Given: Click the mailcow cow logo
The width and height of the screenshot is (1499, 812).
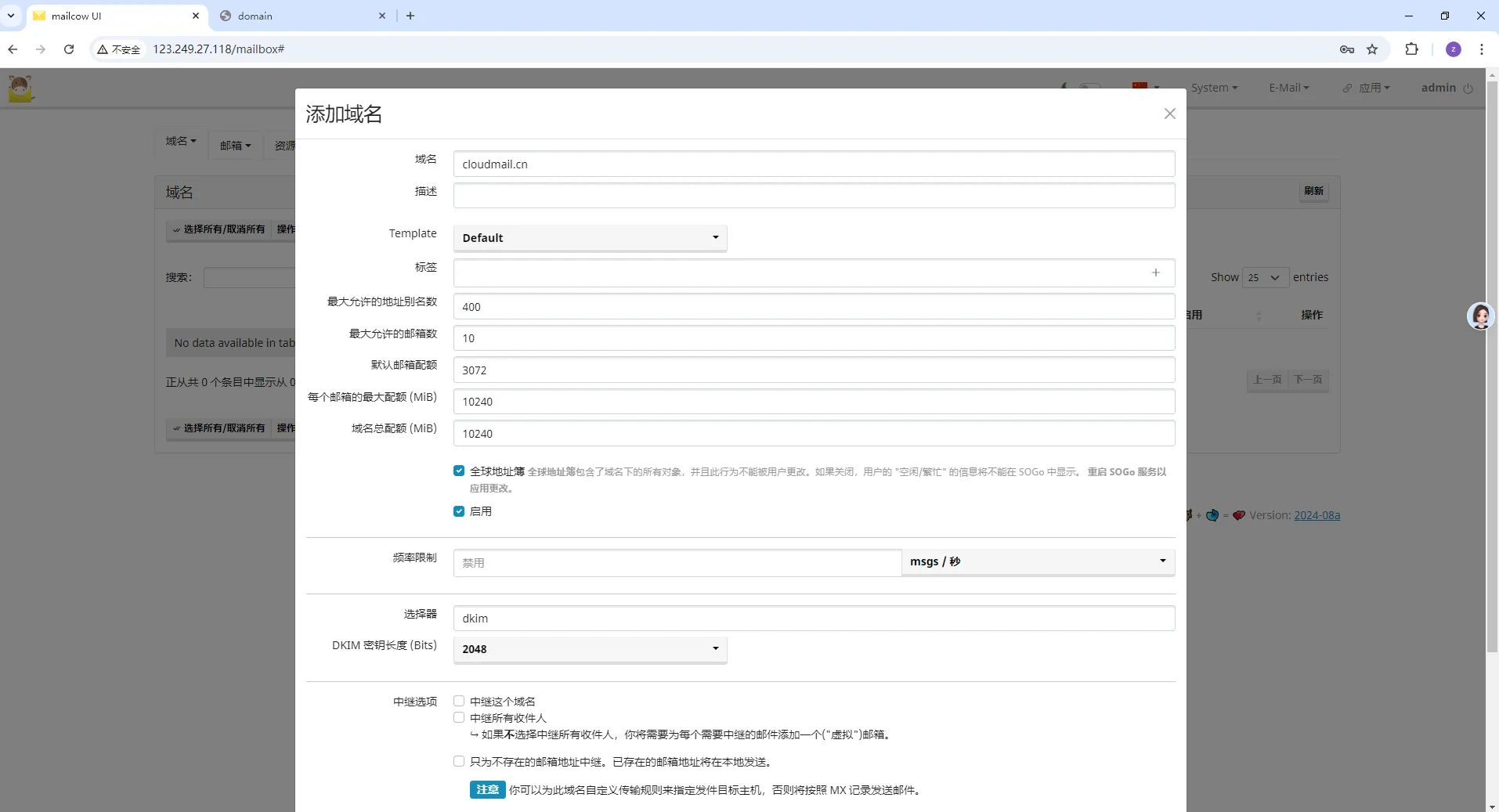Looking at the screenshot, I should [21, 88].
